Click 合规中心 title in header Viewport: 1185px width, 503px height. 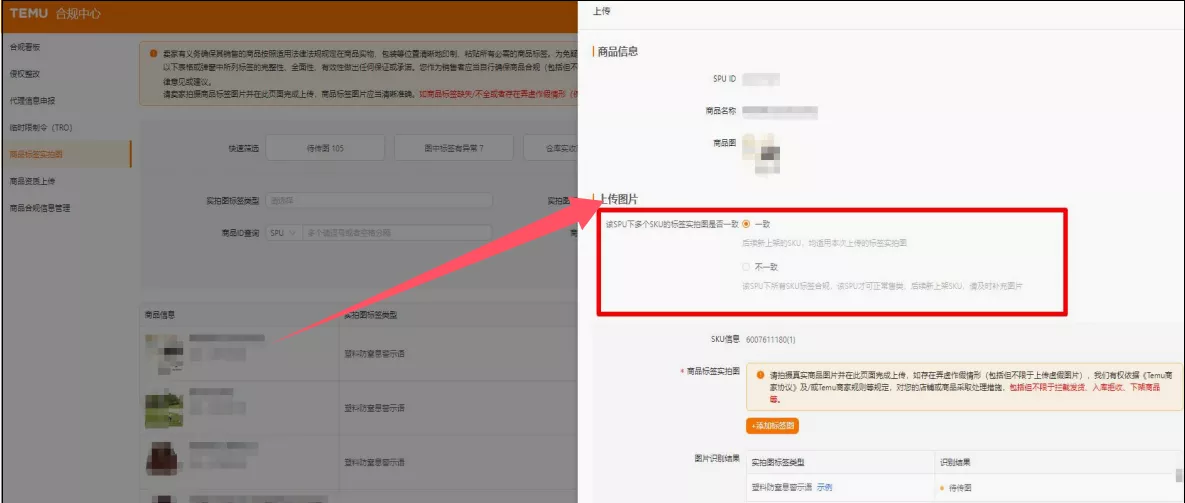[x=78, y=14]
